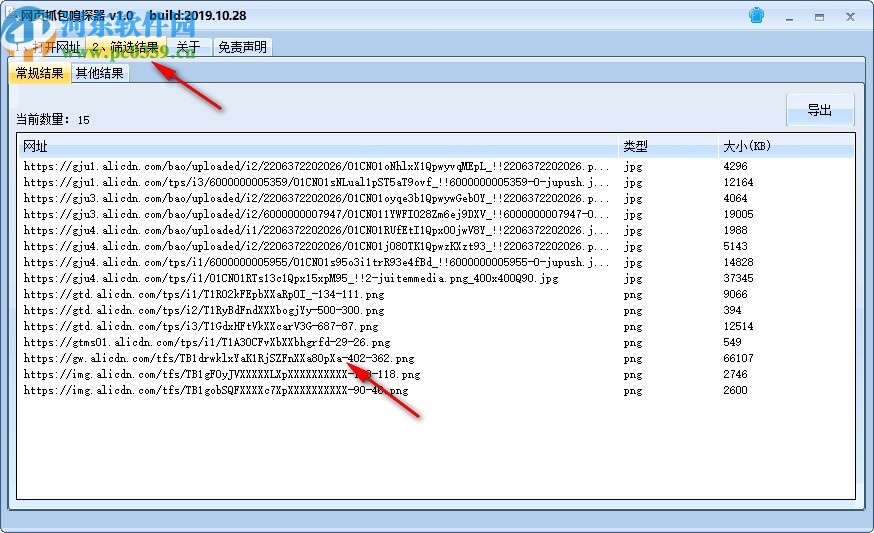Maximize the window
This screenshot has width=874, height=533.
(x=819, y=17)
